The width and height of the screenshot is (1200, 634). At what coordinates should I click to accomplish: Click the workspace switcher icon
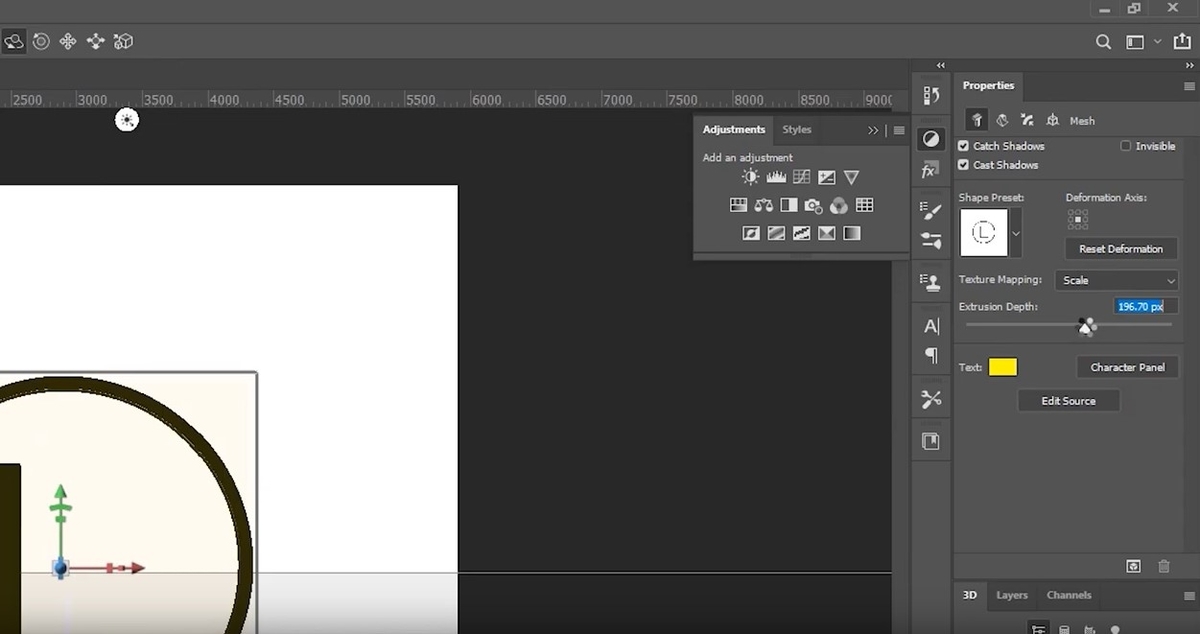[x=1135, y=42]
